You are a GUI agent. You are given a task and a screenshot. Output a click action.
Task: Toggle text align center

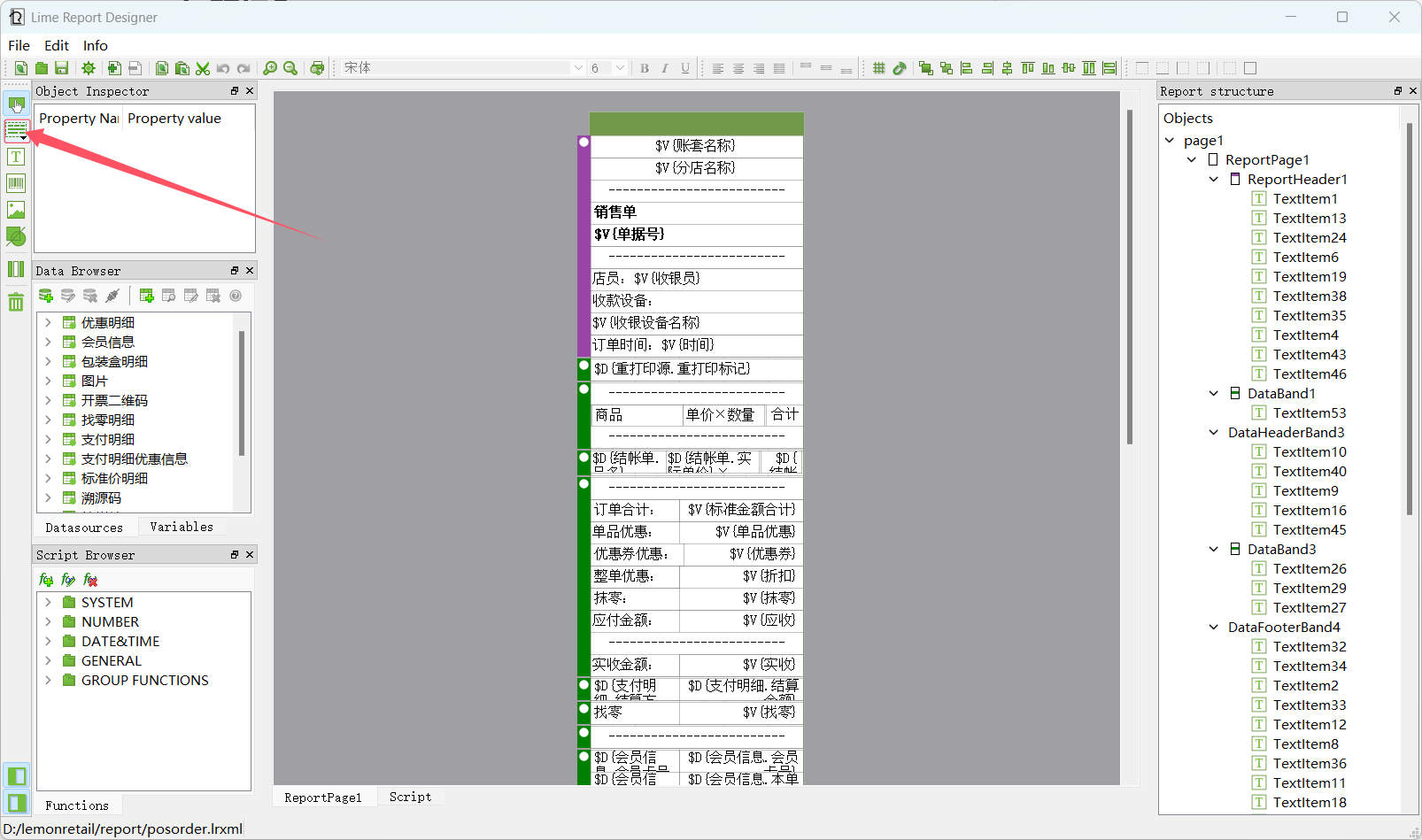(738, 68)
